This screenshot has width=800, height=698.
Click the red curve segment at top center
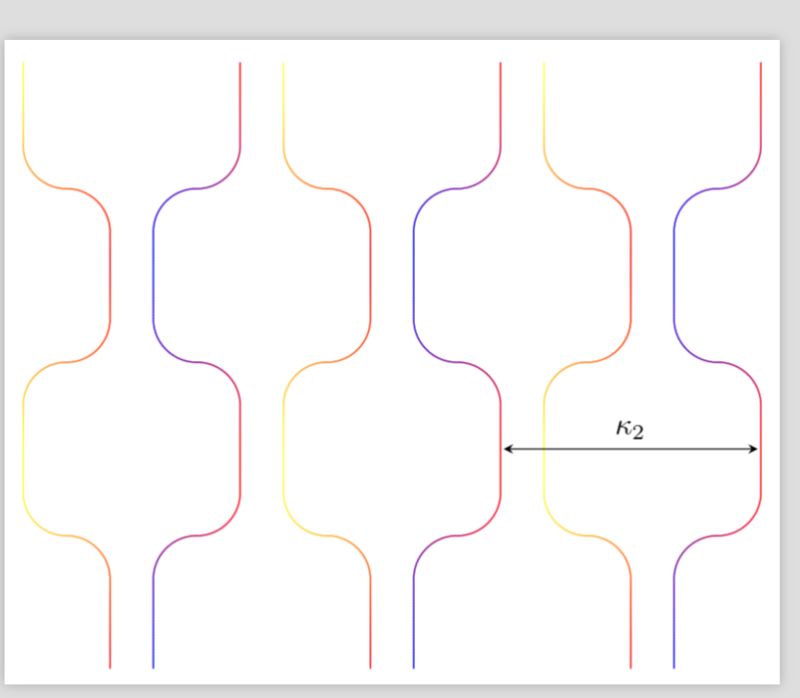pos(501,100)
